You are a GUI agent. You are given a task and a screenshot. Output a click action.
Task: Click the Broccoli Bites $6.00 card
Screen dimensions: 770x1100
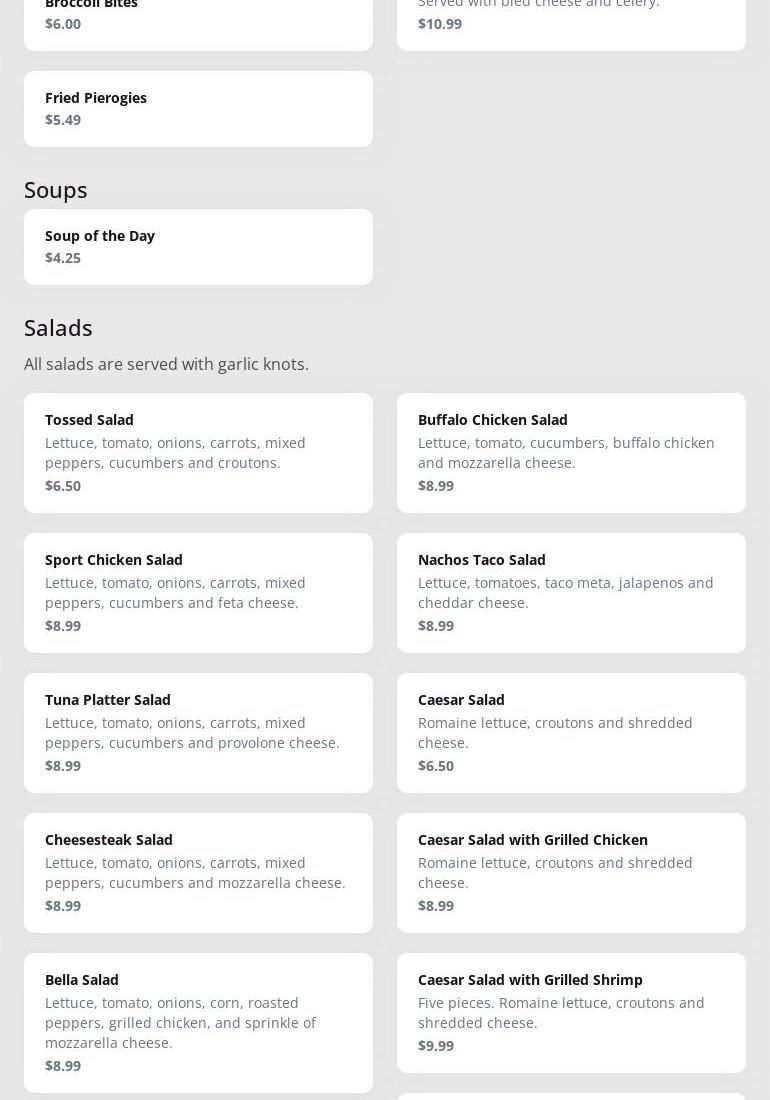[198, 20]
